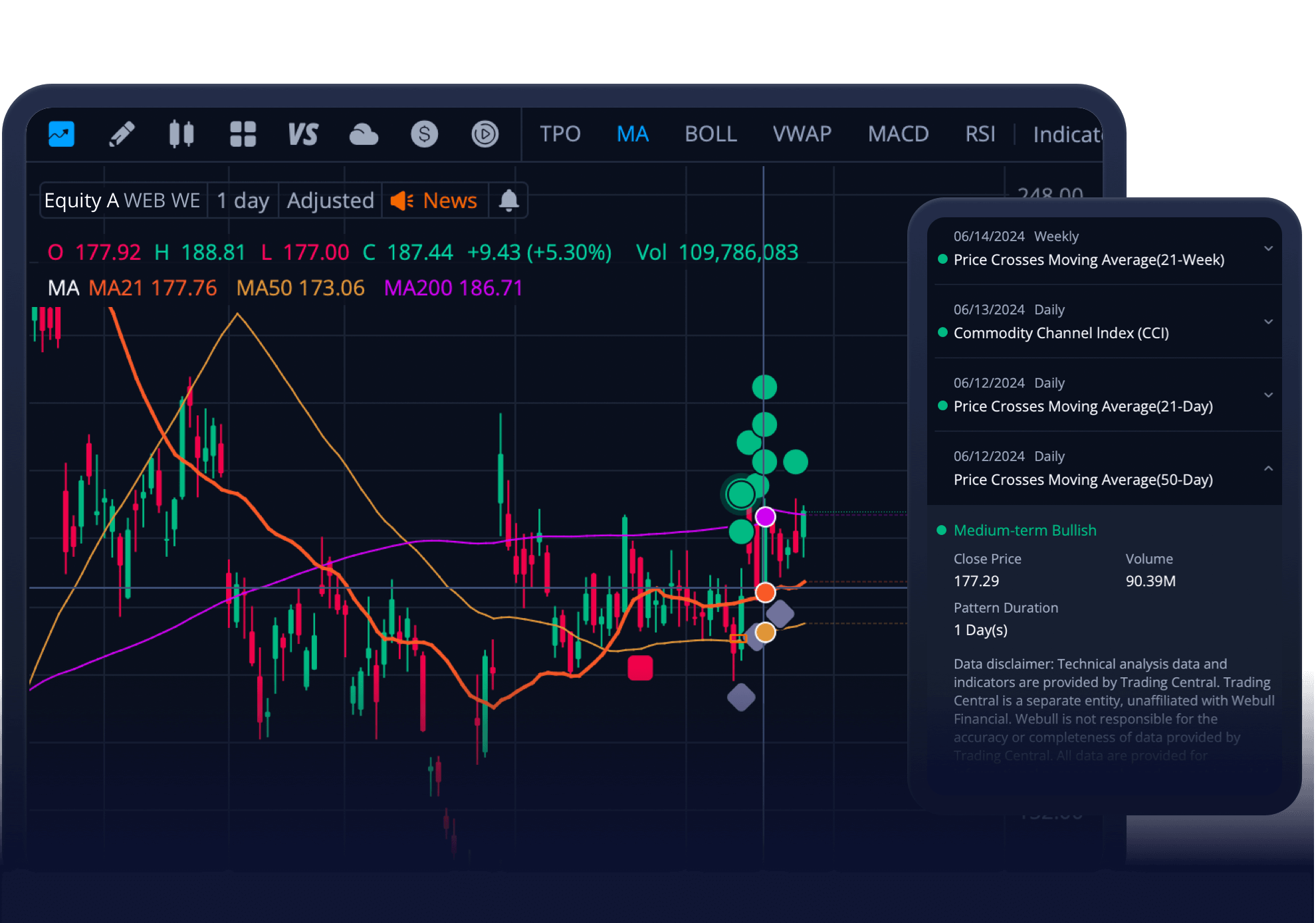Toggle the BOLL indicator overlay

(x=711, y=134)
